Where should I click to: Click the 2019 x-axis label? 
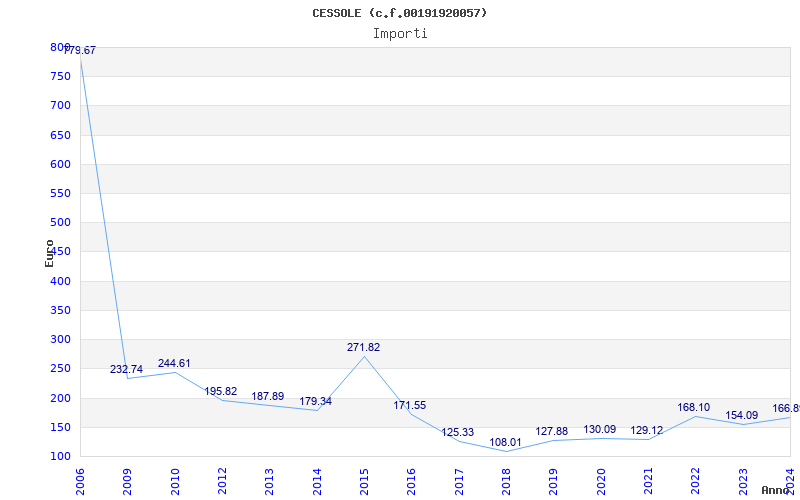554,482
